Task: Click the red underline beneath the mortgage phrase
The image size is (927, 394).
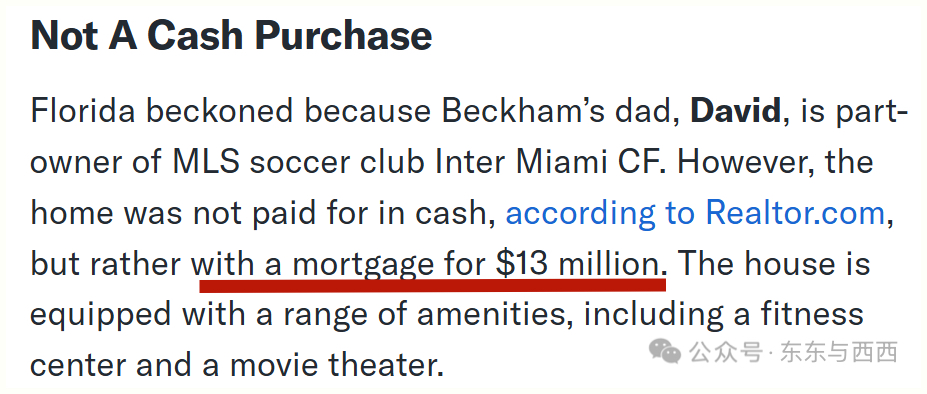Action: 433,285
